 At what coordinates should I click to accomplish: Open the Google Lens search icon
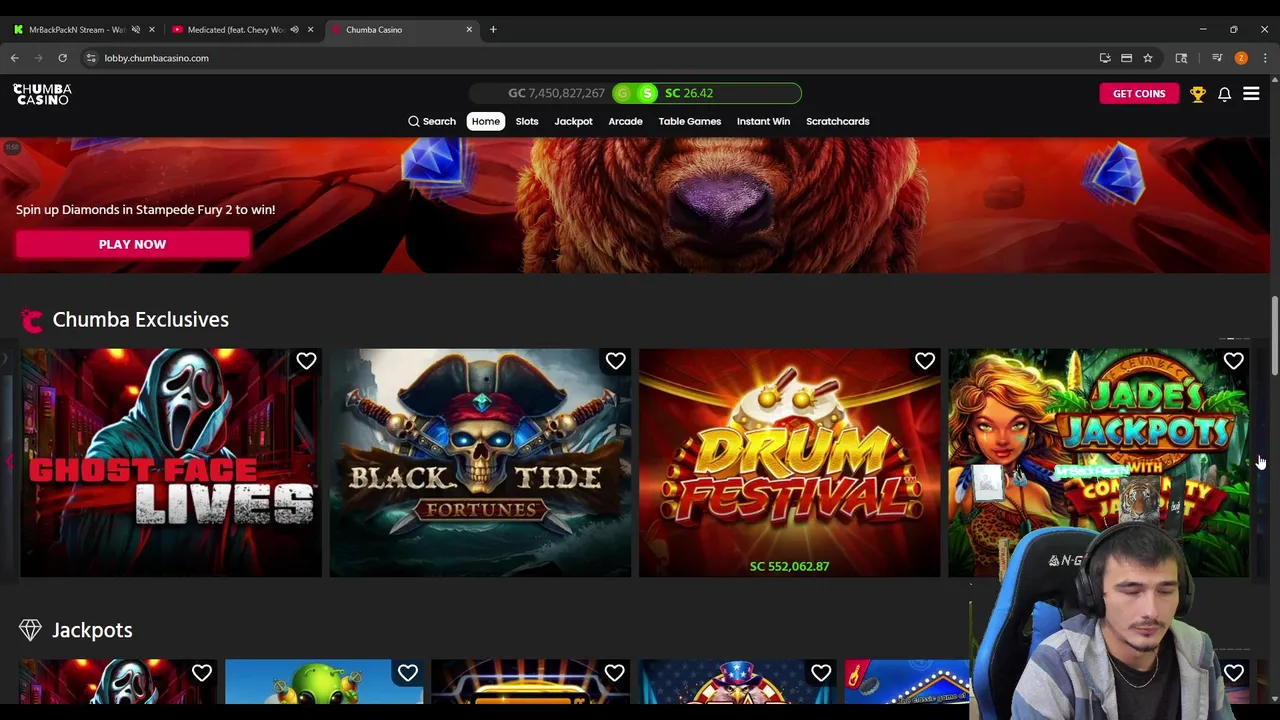point(1181,58)
